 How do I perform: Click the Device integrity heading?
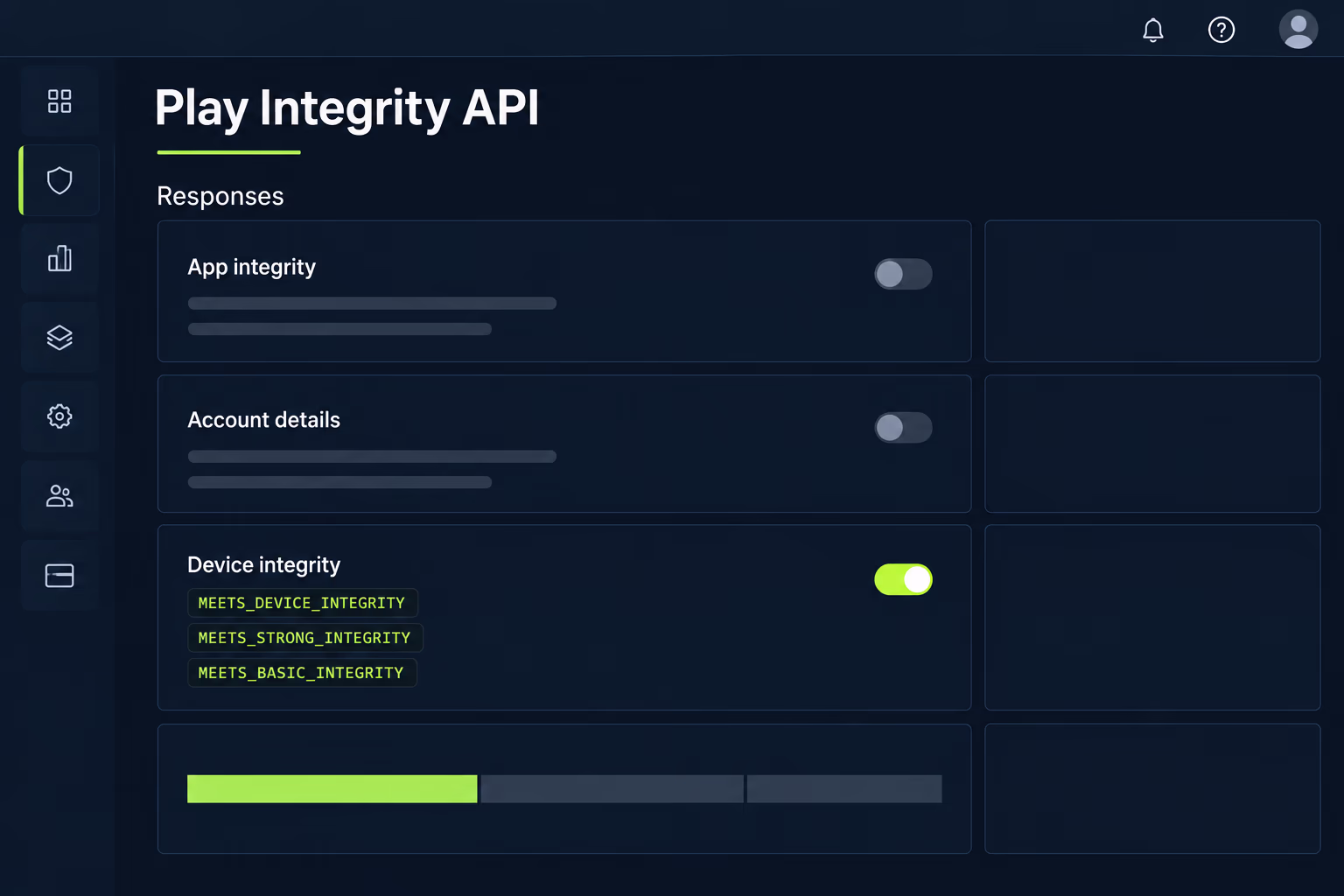click(x=264, y=565)
